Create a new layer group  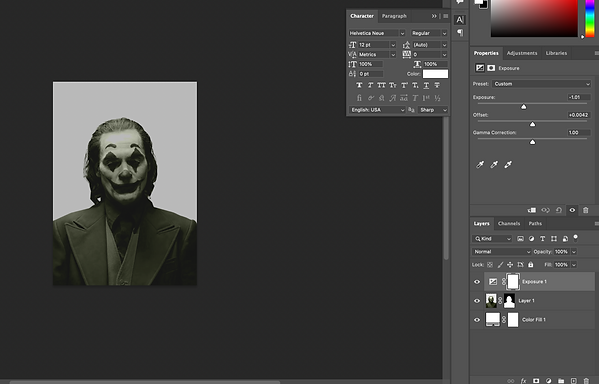(x=561, y=381)
